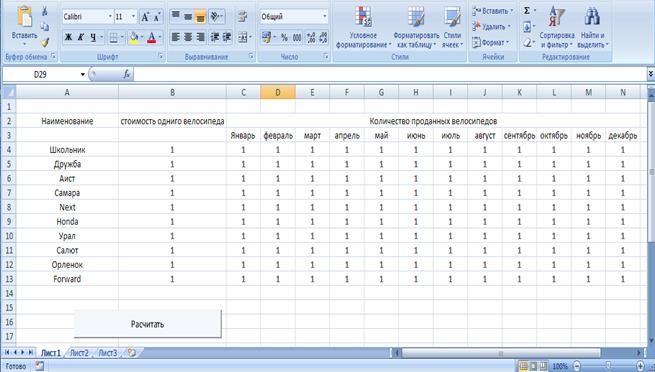Click inside the formula bar input
The image size is (655, 372).
coord(390,74)
